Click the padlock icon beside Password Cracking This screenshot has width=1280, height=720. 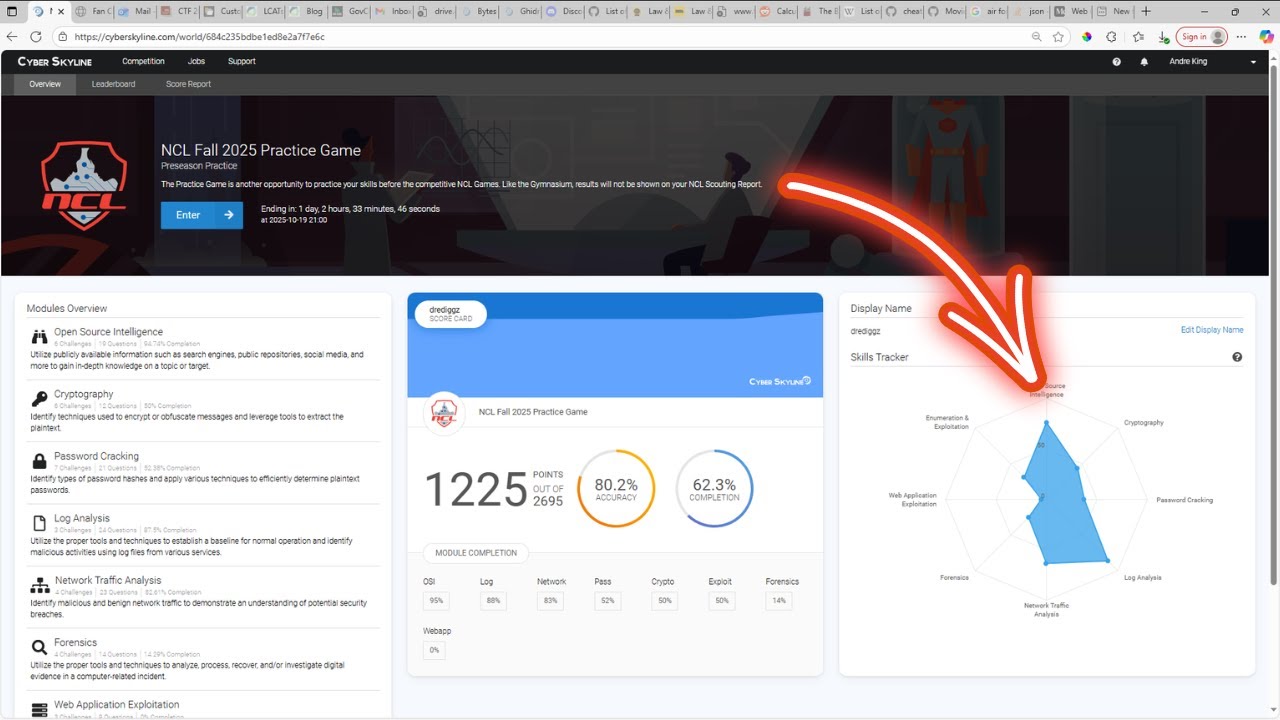coord(39,461)
